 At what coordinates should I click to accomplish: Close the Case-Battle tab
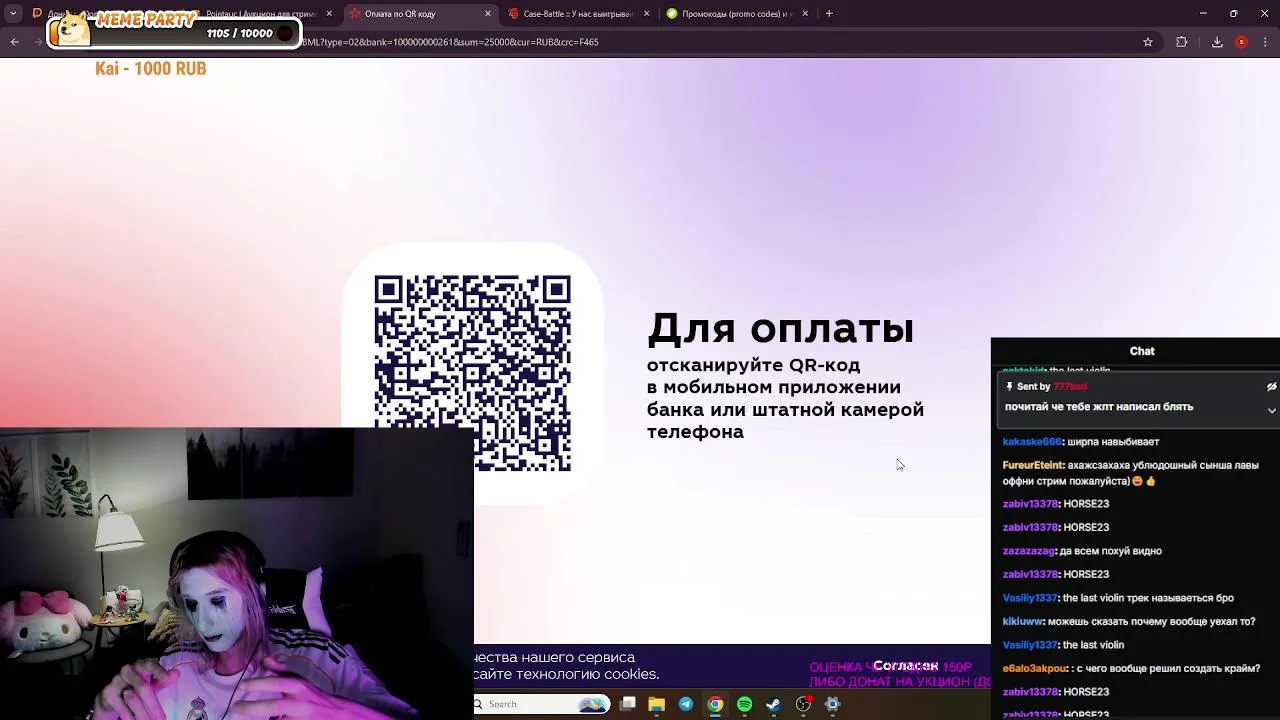646,14
